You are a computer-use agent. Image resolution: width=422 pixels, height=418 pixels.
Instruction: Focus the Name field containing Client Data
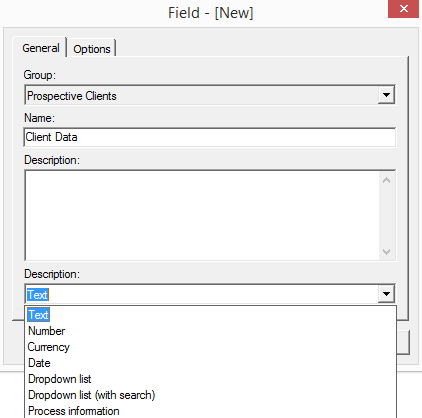coord(210,137)
